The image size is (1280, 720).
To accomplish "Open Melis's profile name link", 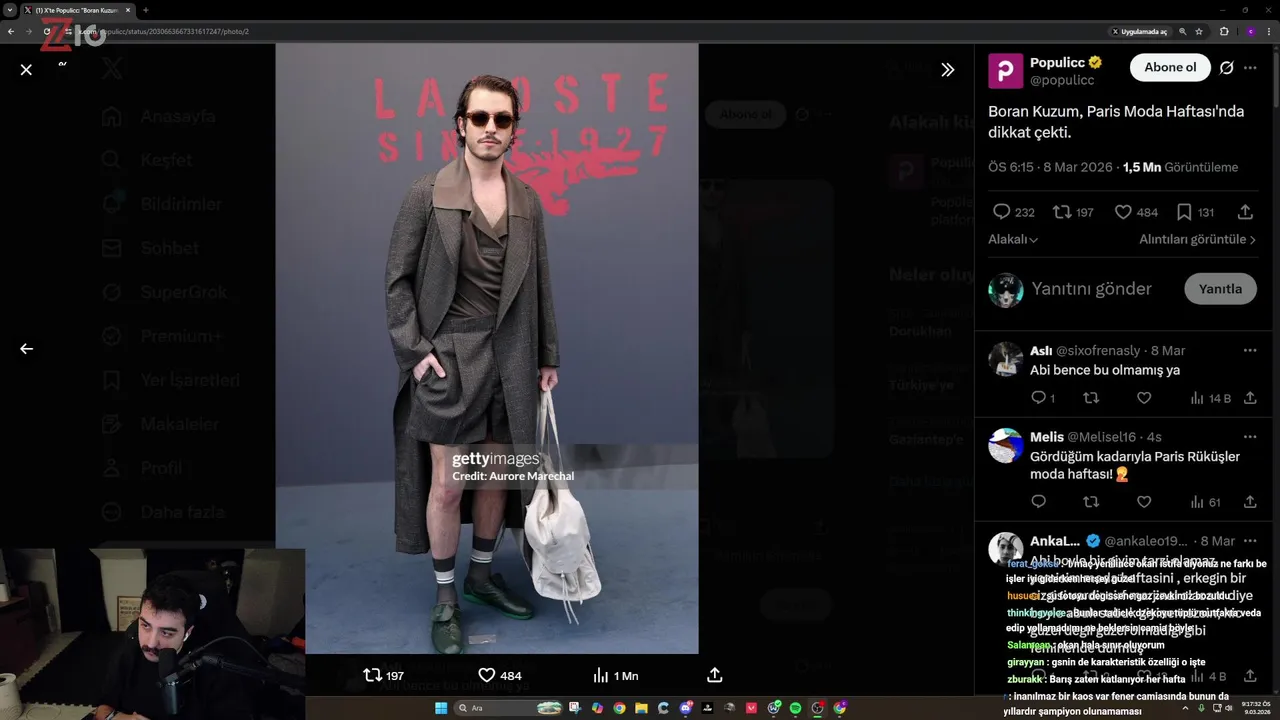I will [x=1047, y=437].
